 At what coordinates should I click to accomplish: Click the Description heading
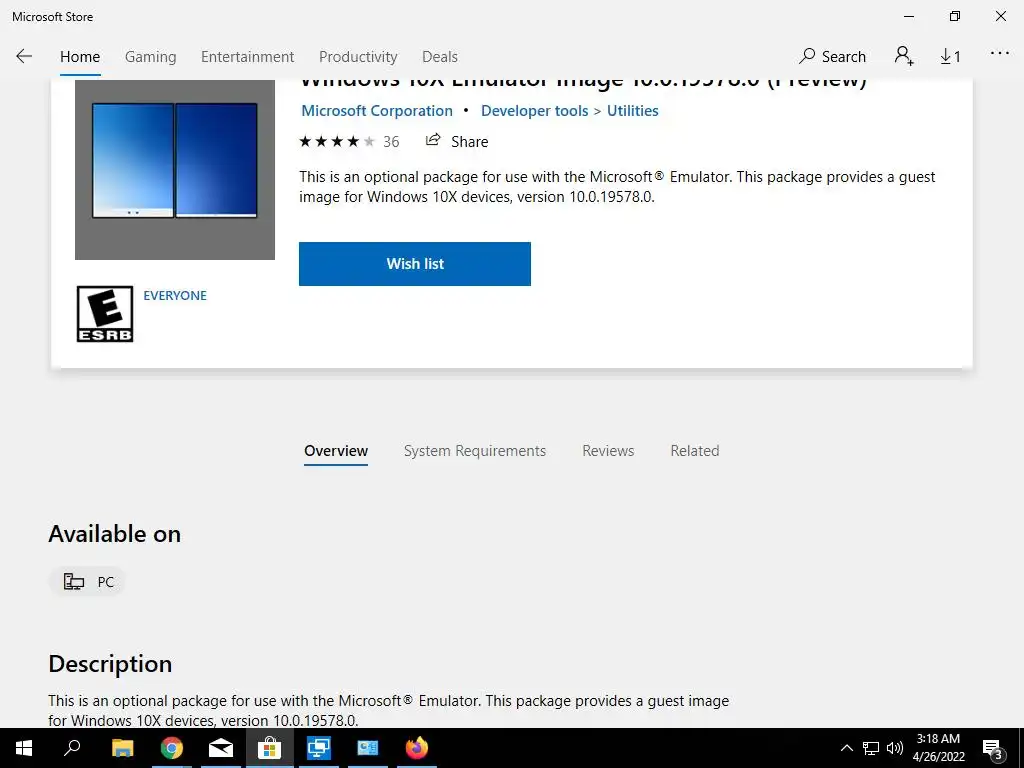pyautogui.click(x=110, y=664)
